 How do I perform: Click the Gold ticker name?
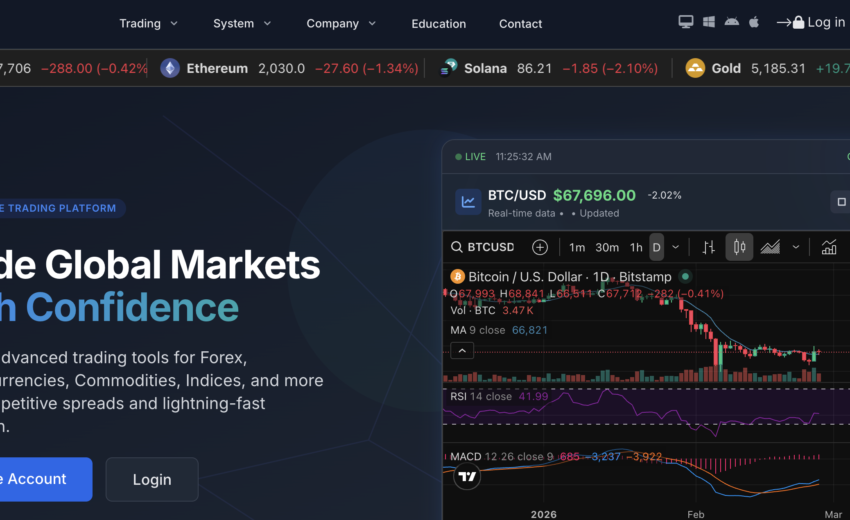click(726, 68)
